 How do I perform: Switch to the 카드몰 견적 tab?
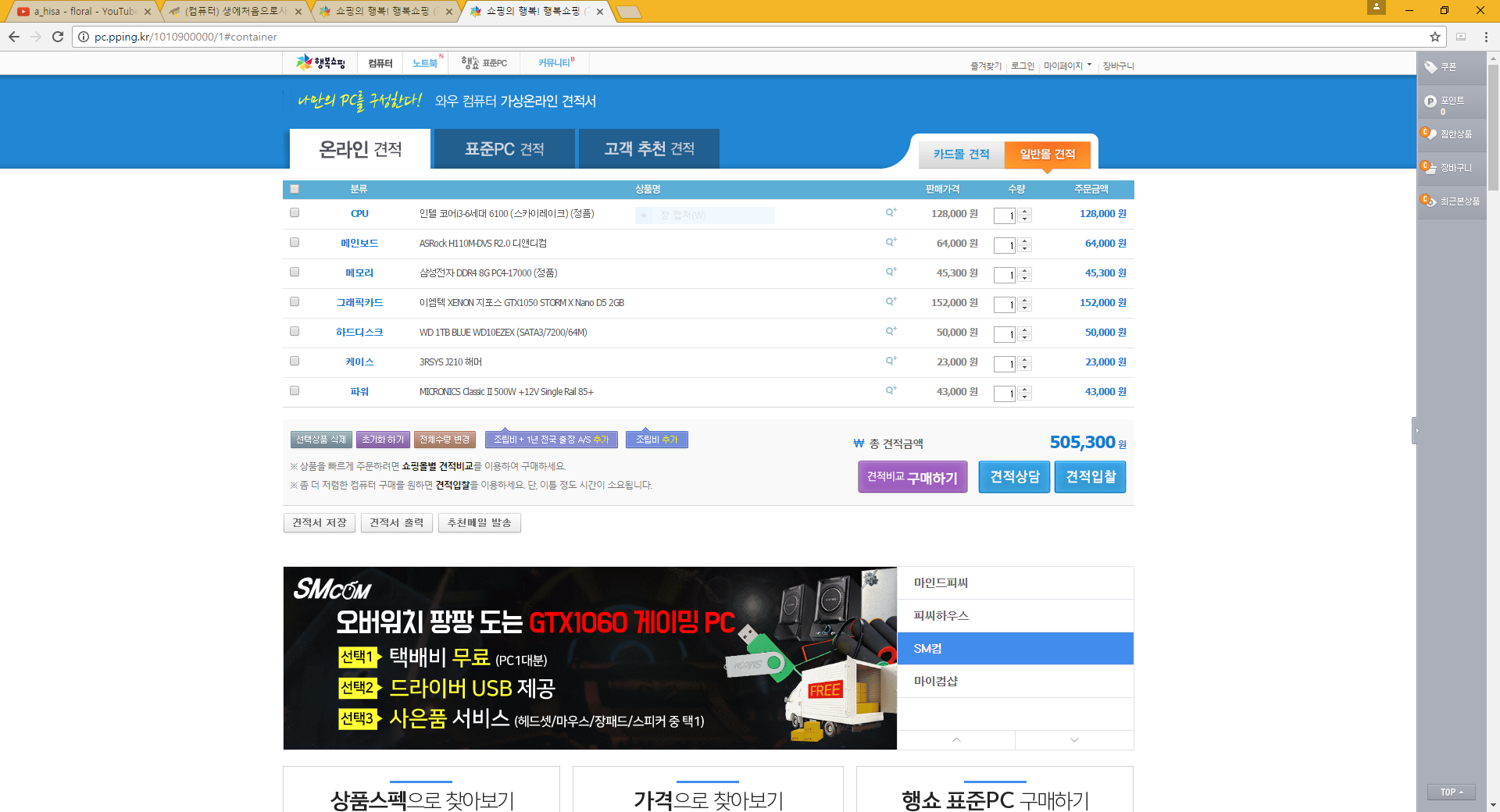point(961,155)
